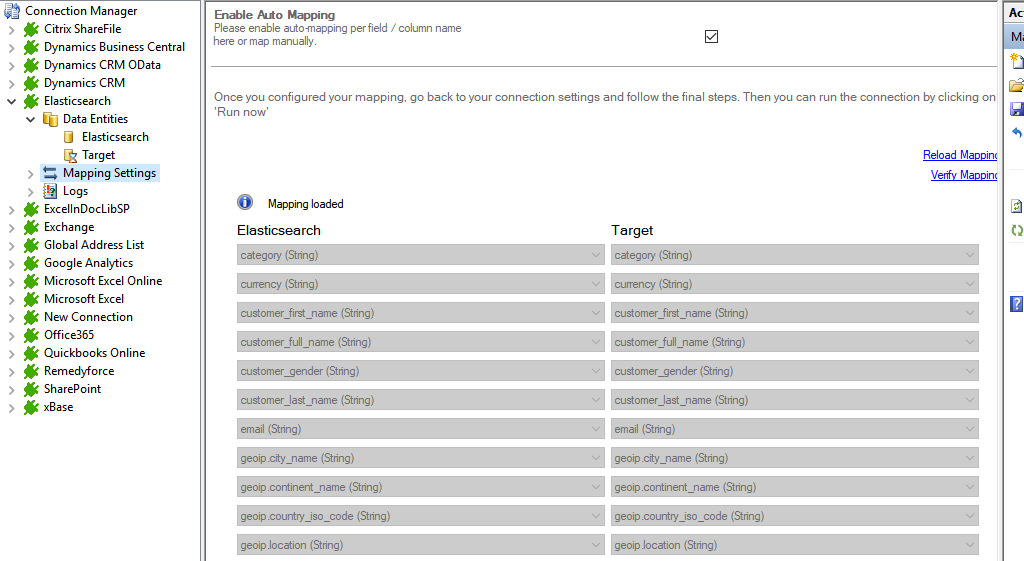Click the Mapping Settings arrows icon
The width and height of the screenshot is (1024, 561).
click(x=50, y=173)
